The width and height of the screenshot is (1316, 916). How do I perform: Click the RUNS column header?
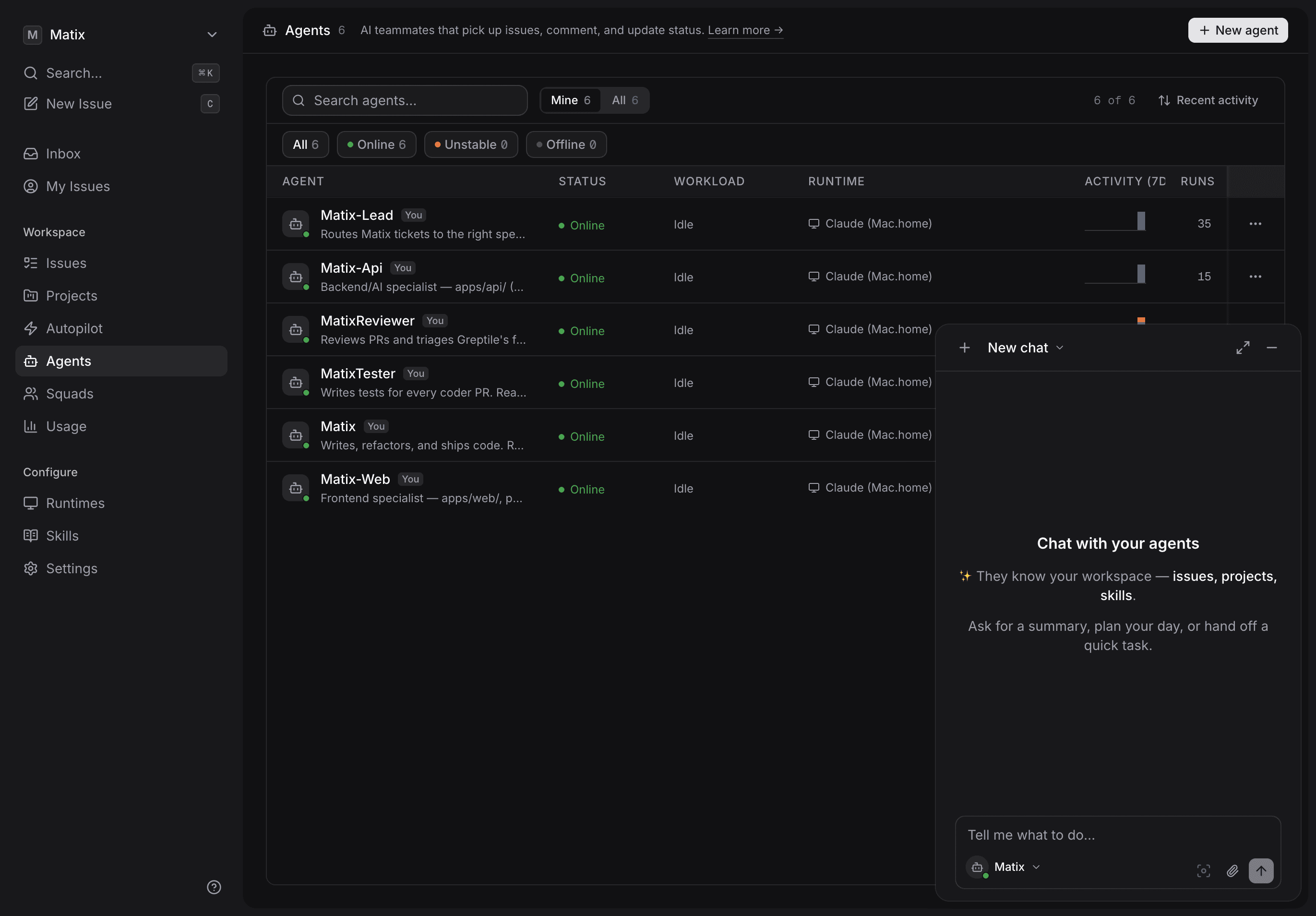[1197, 181]
